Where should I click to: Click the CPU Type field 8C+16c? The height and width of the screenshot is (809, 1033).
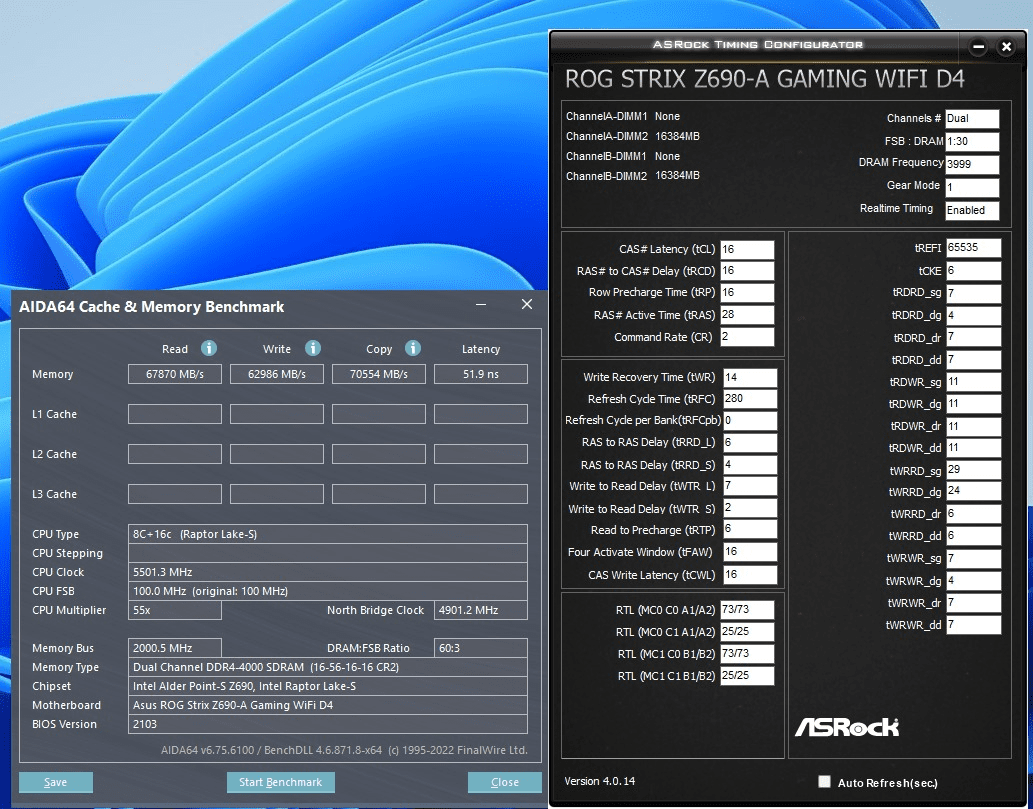(x=328, y=534)
